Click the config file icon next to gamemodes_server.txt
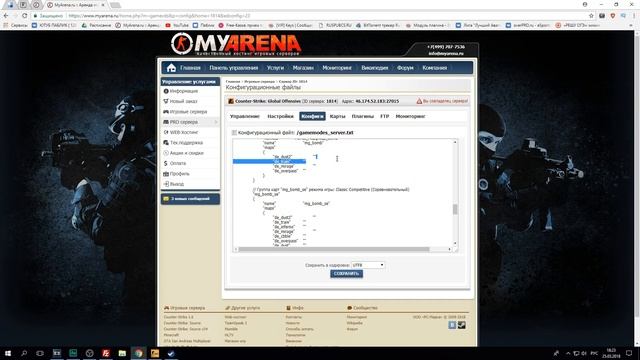 coord(234,133)
